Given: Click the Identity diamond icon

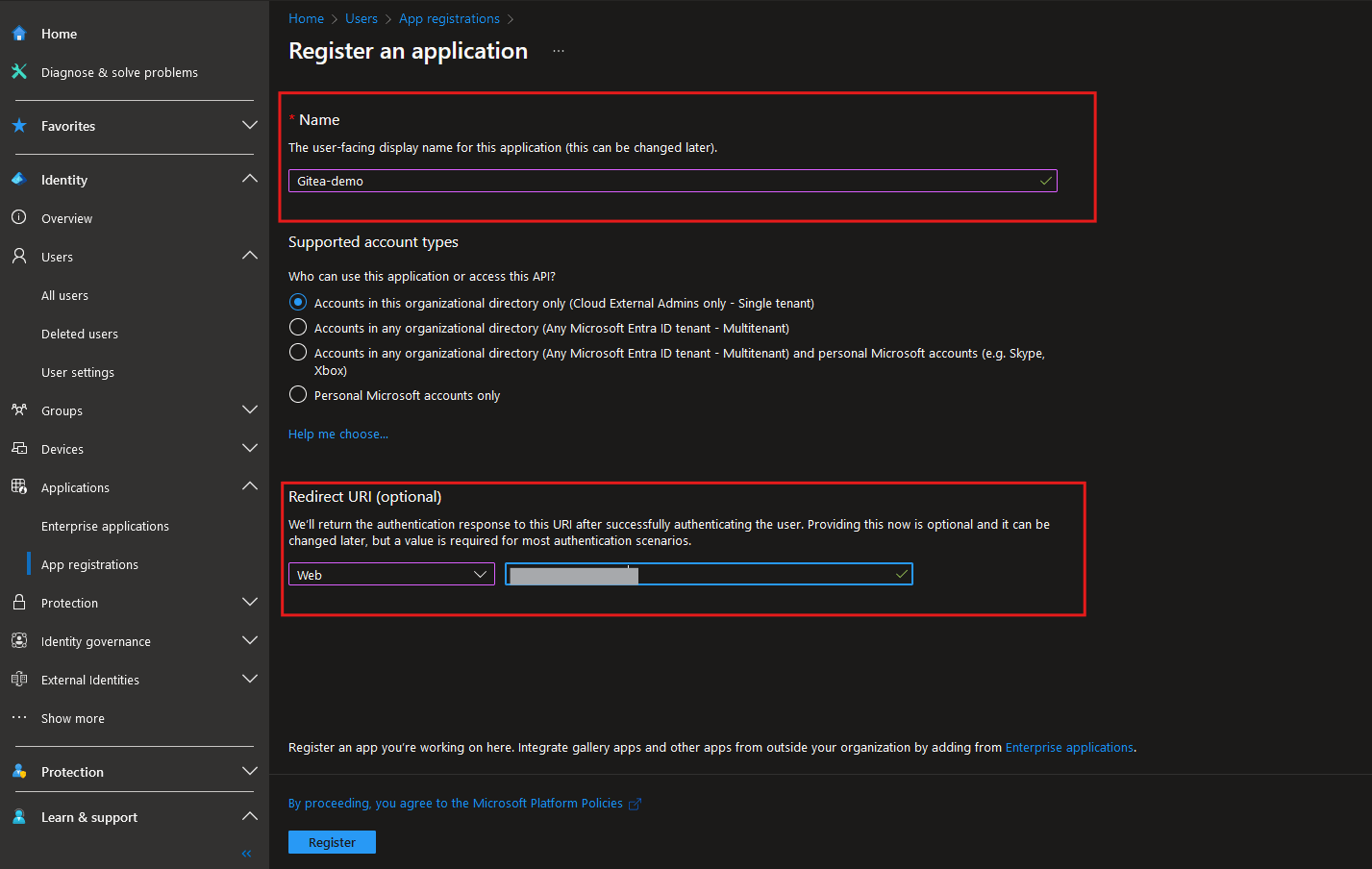Looking at the screenshot, I should click(19, 180).
